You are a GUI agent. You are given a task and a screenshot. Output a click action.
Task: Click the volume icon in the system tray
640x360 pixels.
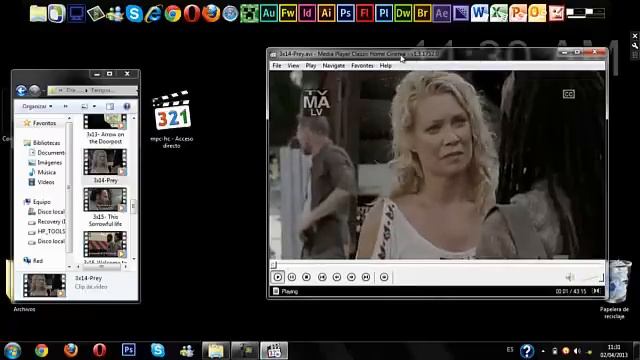pyautogui.click(x=577, y=351)
